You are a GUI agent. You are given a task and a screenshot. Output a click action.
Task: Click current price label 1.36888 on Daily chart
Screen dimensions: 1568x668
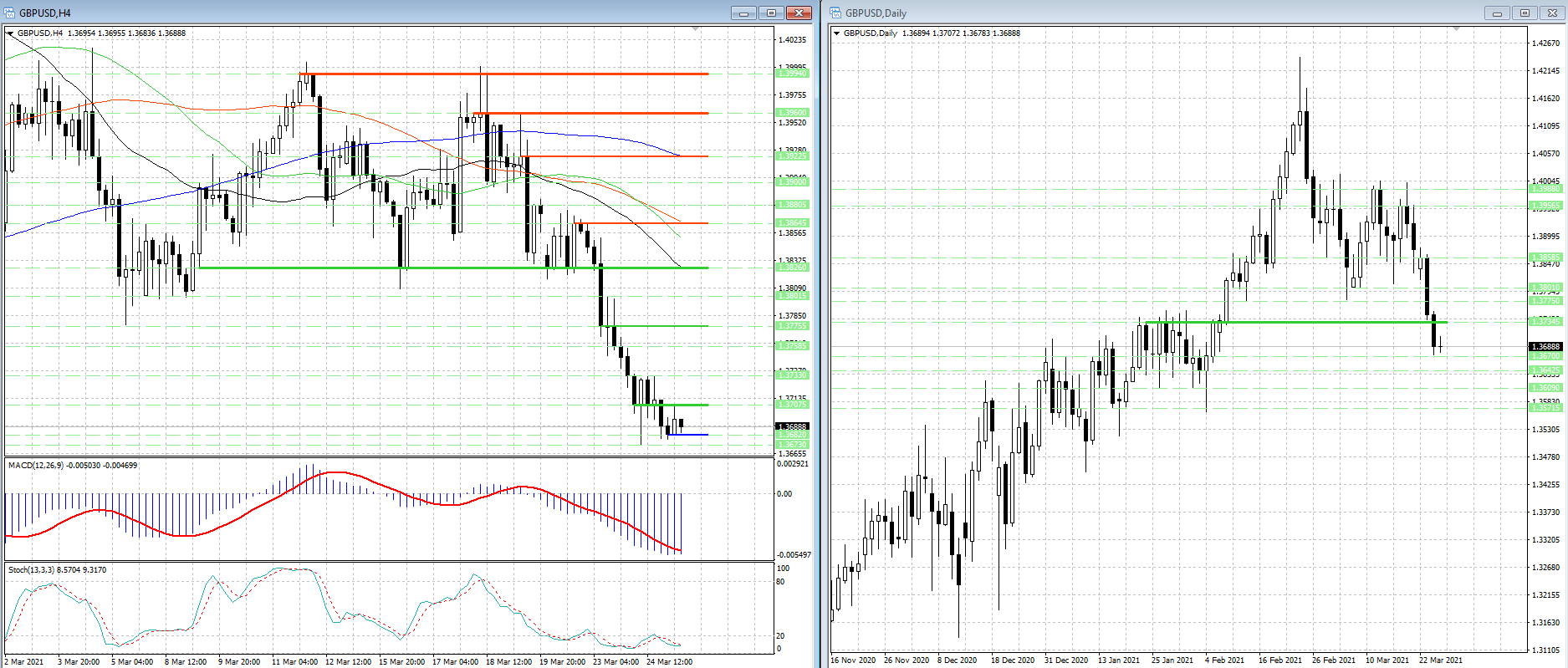click(1545, 346)
